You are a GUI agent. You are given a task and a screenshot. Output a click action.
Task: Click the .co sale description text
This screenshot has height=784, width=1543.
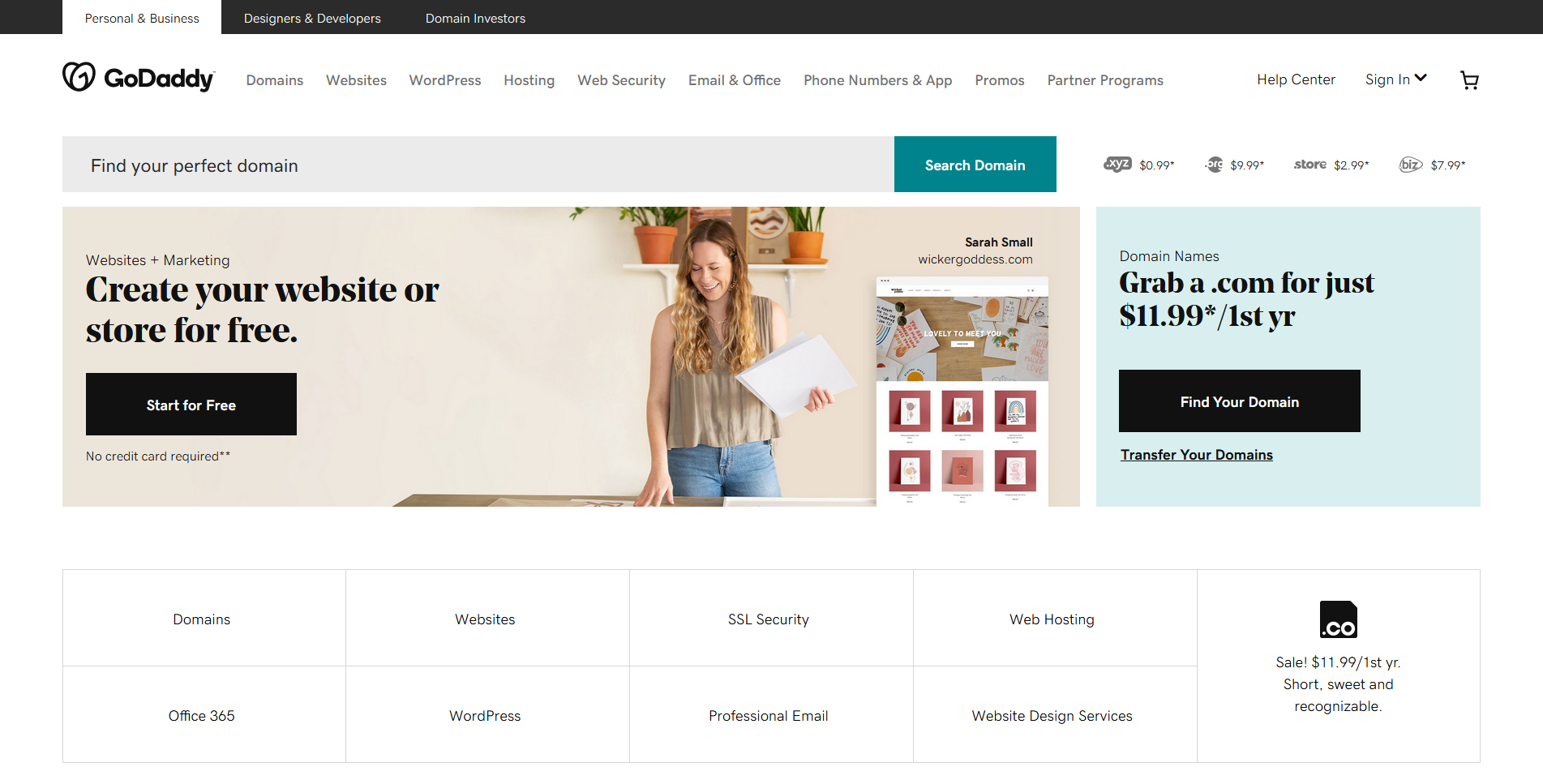click(1339, 684)
